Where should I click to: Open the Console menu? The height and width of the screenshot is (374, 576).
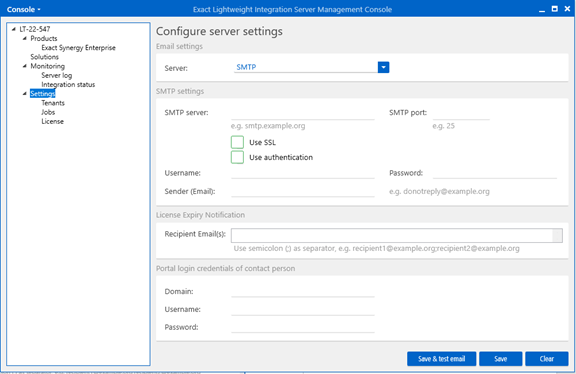click(x=24, y=10)
